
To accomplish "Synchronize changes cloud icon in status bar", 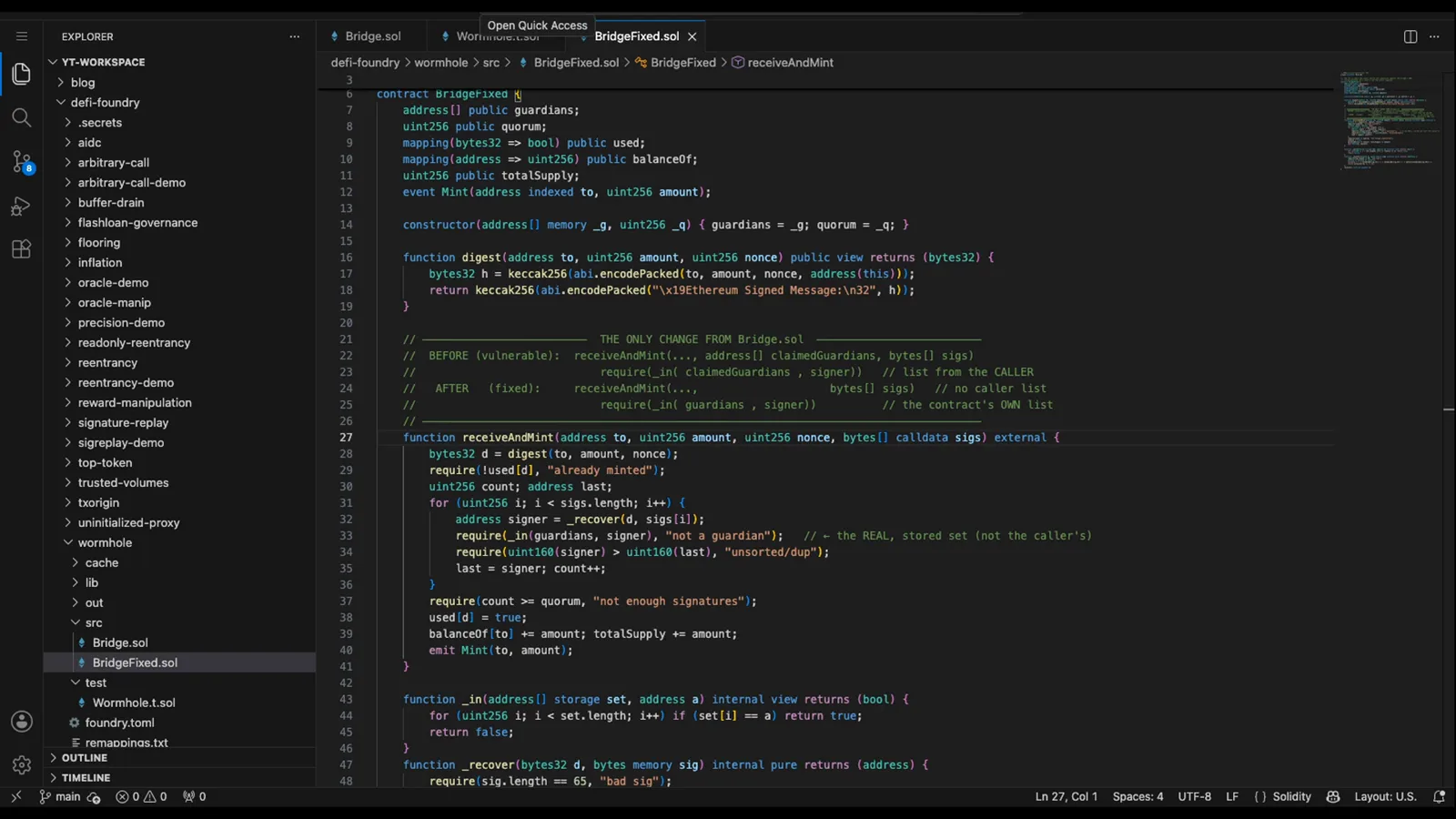I will coord(94,797).
